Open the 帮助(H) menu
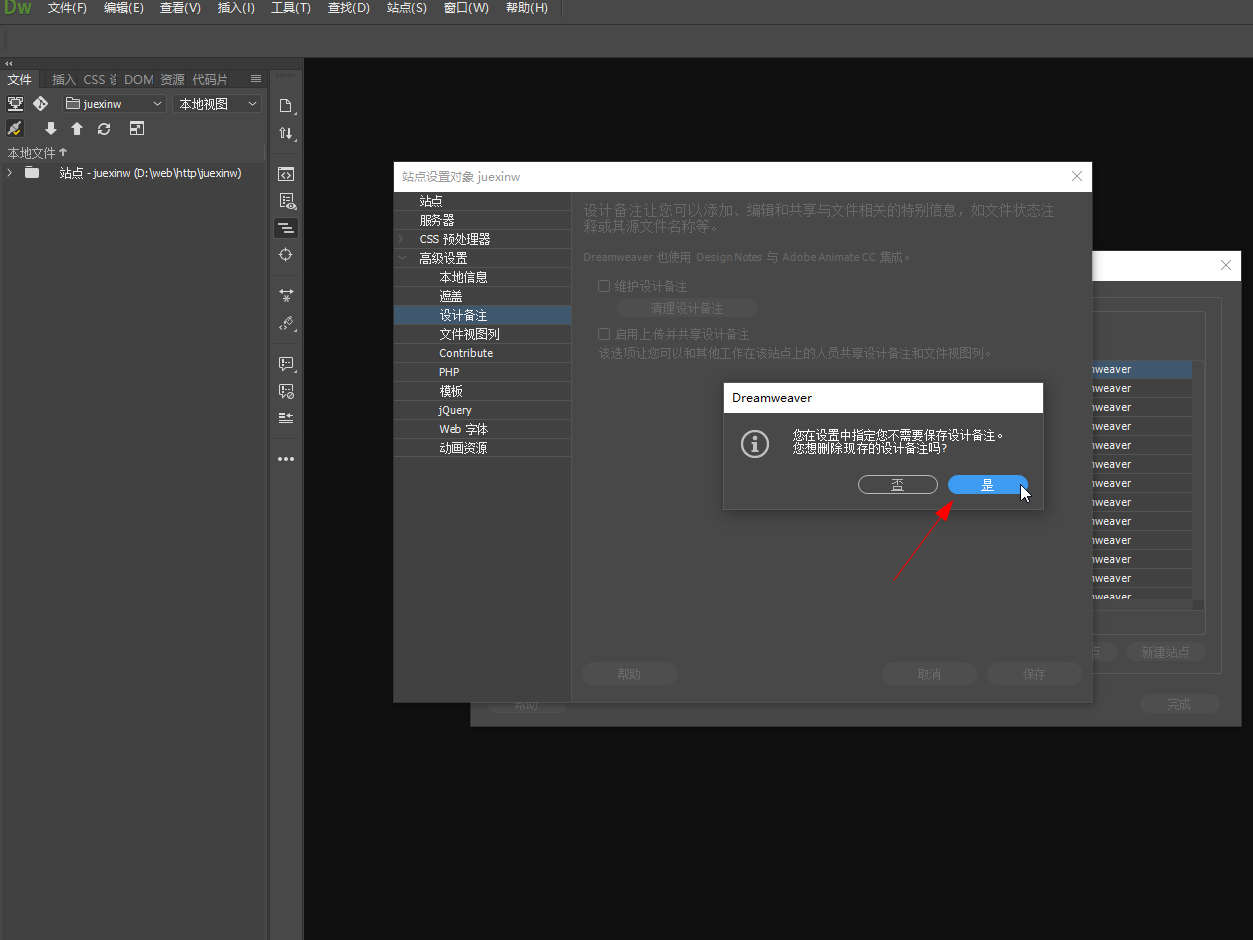Image resolution: width=1253 pixels, height=940 pixels. tap(527, 8)
